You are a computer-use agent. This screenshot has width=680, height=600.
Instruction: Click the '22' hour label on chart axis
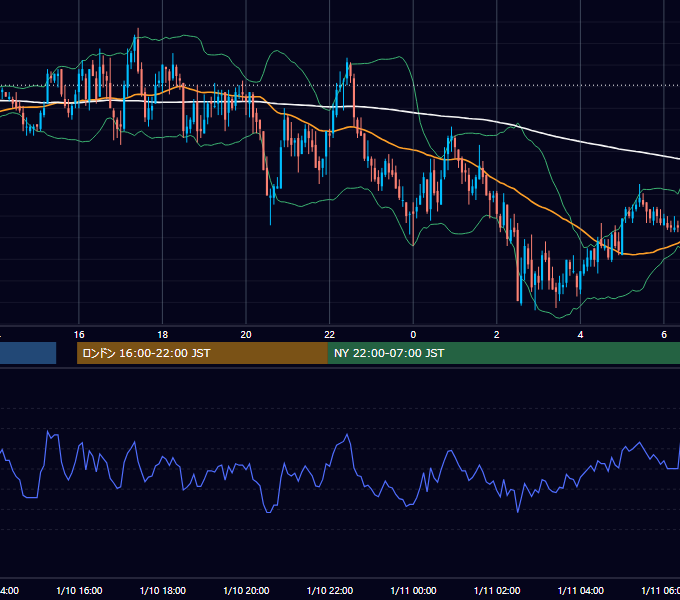tap(330, 335)
